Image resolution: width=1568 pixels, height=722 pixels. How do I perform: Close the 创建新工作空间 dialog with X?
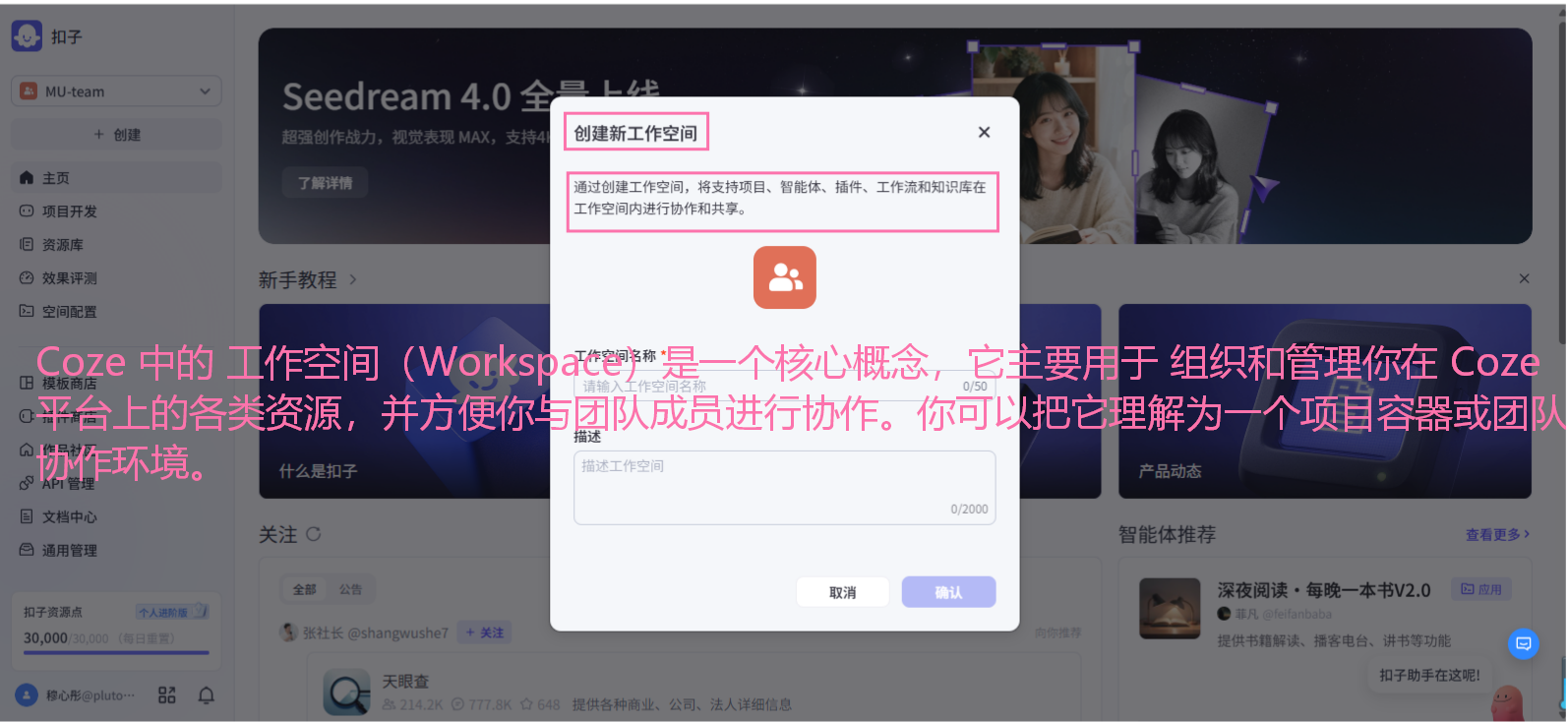tap(984, 132)
